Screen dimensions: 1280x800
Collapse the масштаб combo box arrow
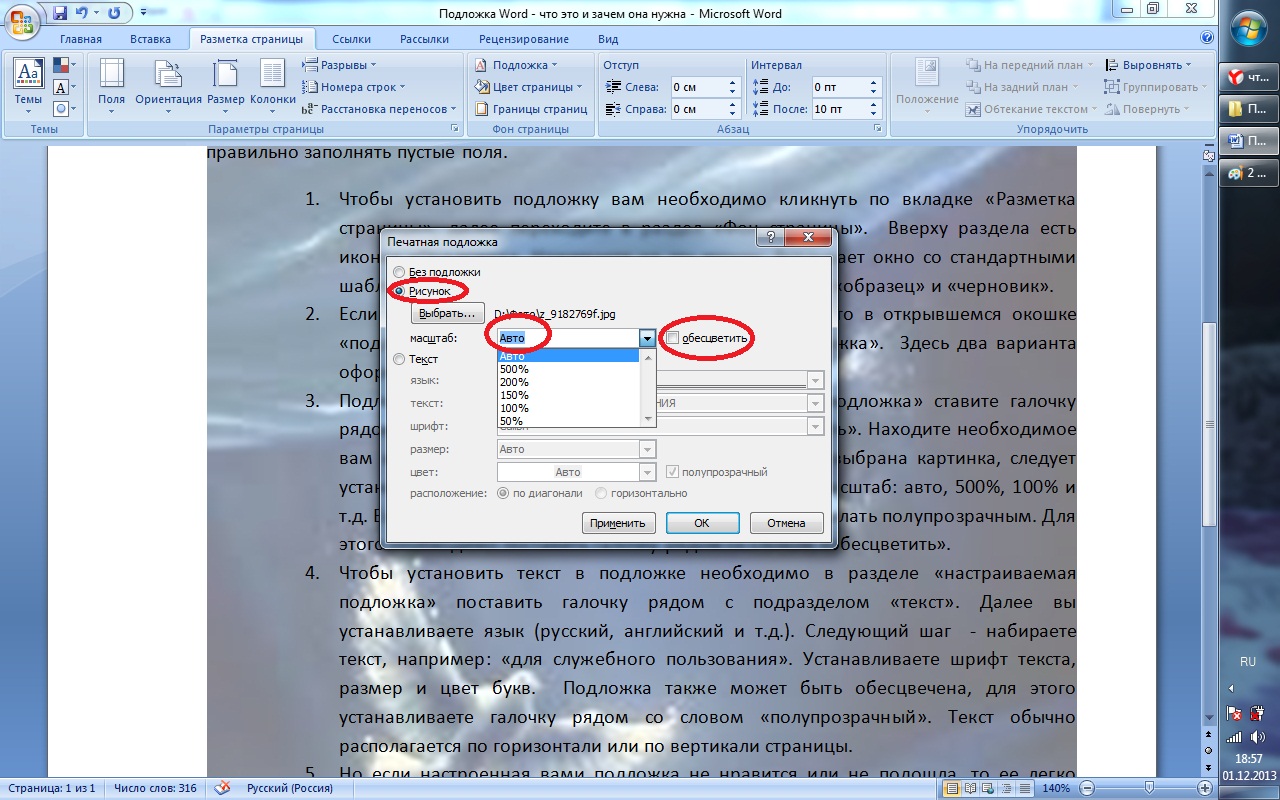[648, 338]
